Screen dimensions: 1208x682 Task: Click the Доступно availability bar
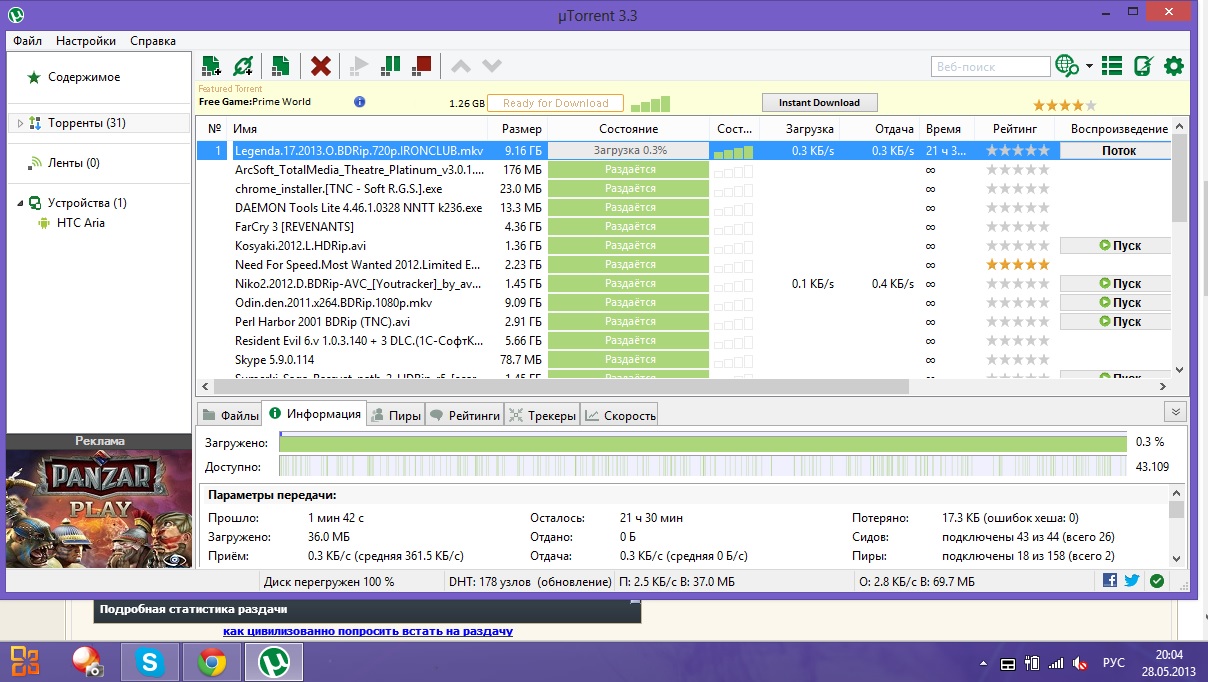point(703,466)
